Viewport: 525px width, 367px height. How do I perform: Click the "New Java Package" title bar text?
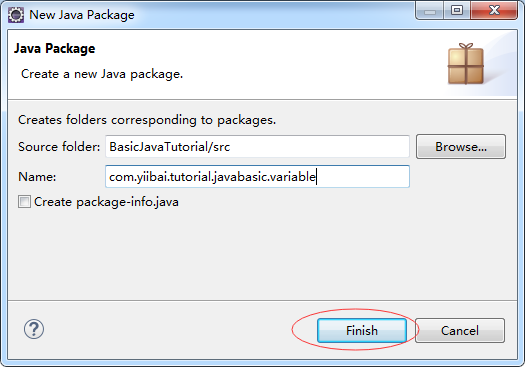[82, 15]
